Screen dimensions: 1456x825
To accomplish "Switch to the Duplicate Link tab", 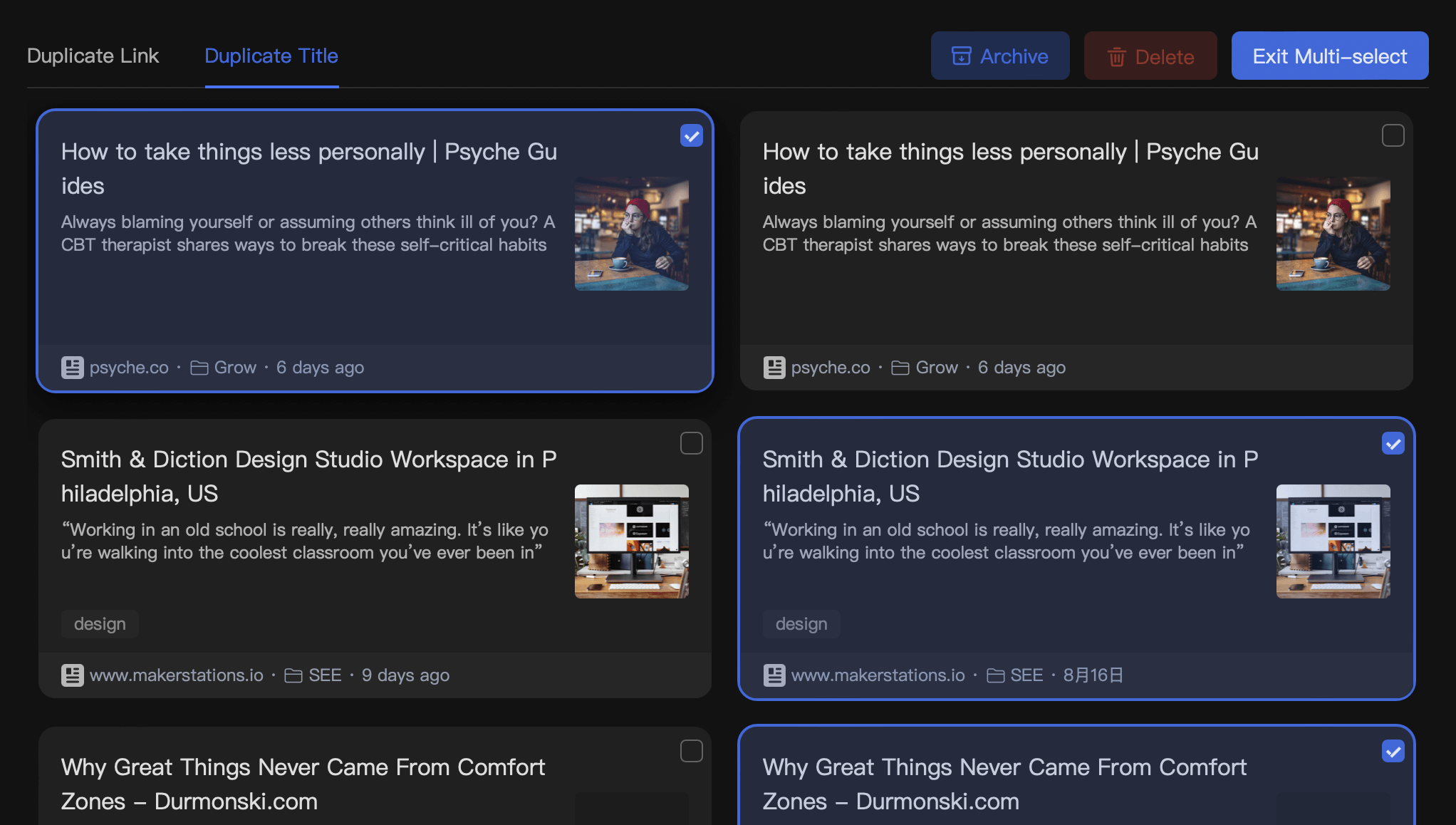I will pos(93,56).
